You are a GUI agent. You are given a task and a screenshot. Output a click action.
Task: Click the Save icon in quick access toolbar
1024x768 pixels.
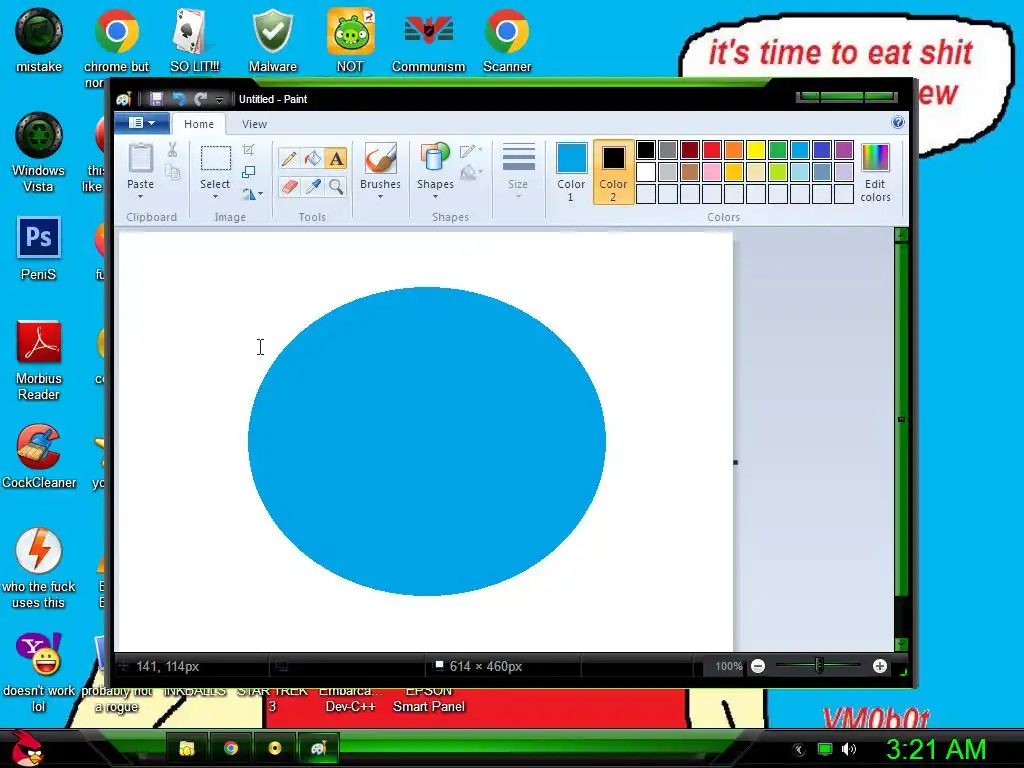(156, 99)
